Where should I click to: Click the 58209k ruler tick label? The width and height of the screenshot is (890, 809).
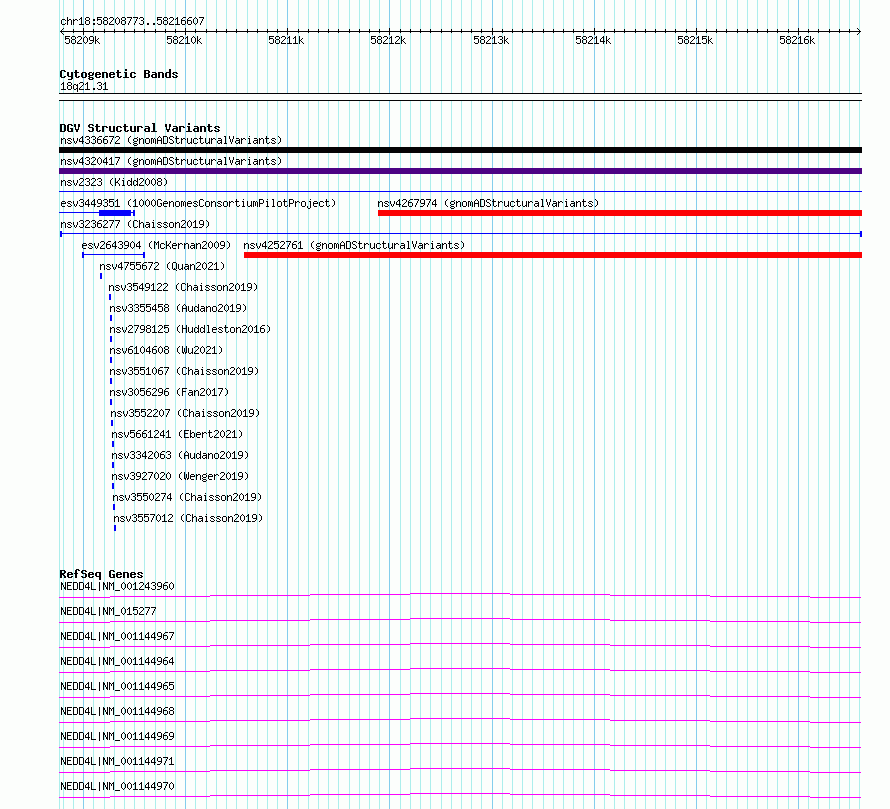coord(82,40)
